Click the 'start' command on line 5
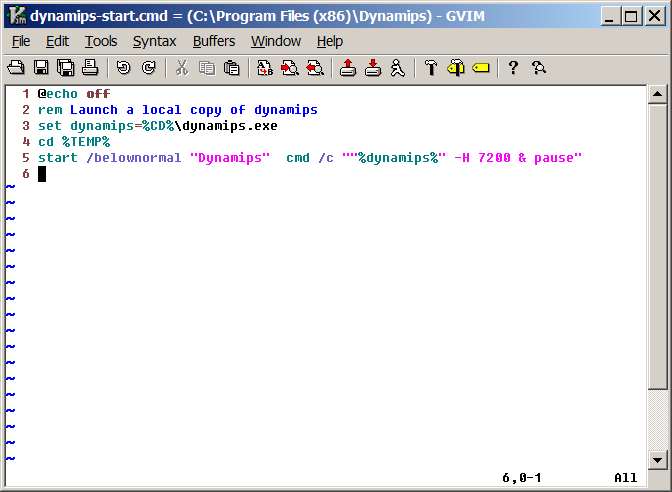Image resolution: width=672 pixels, height=492 pixels. click(58, 158)
